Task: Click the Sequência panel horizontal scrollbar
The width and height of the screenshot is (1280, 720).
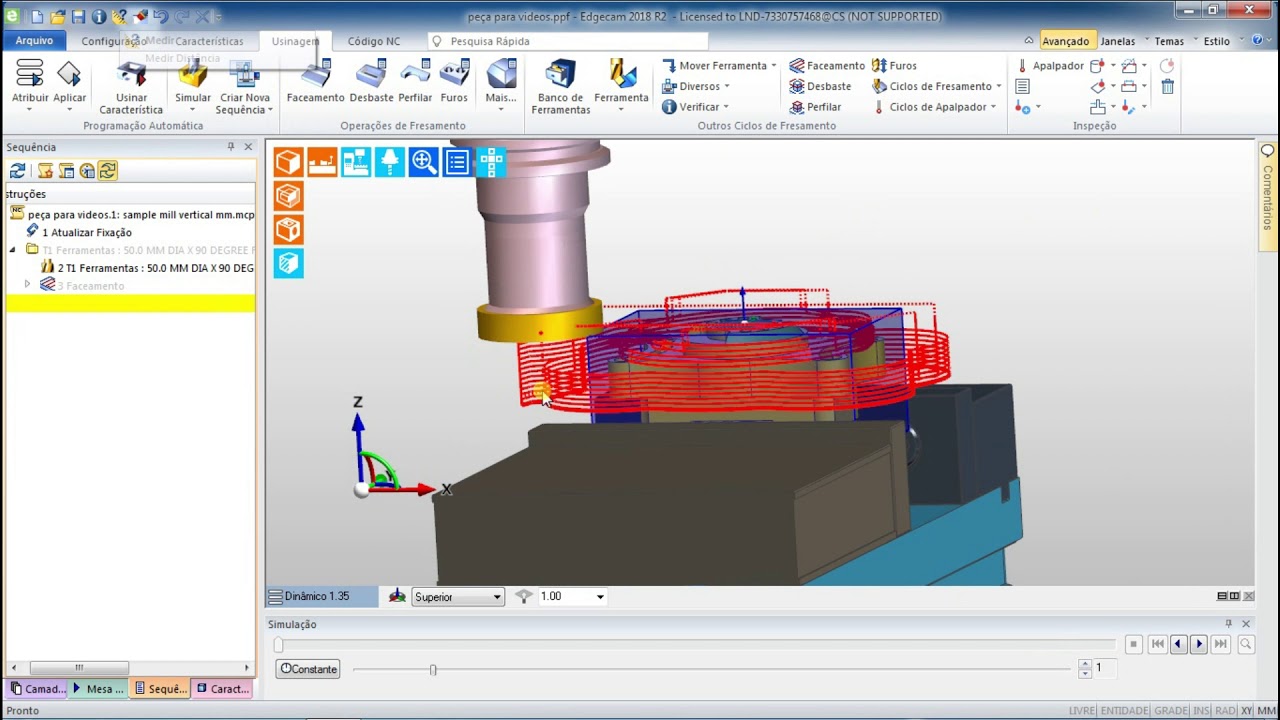Action: point(79,668)
